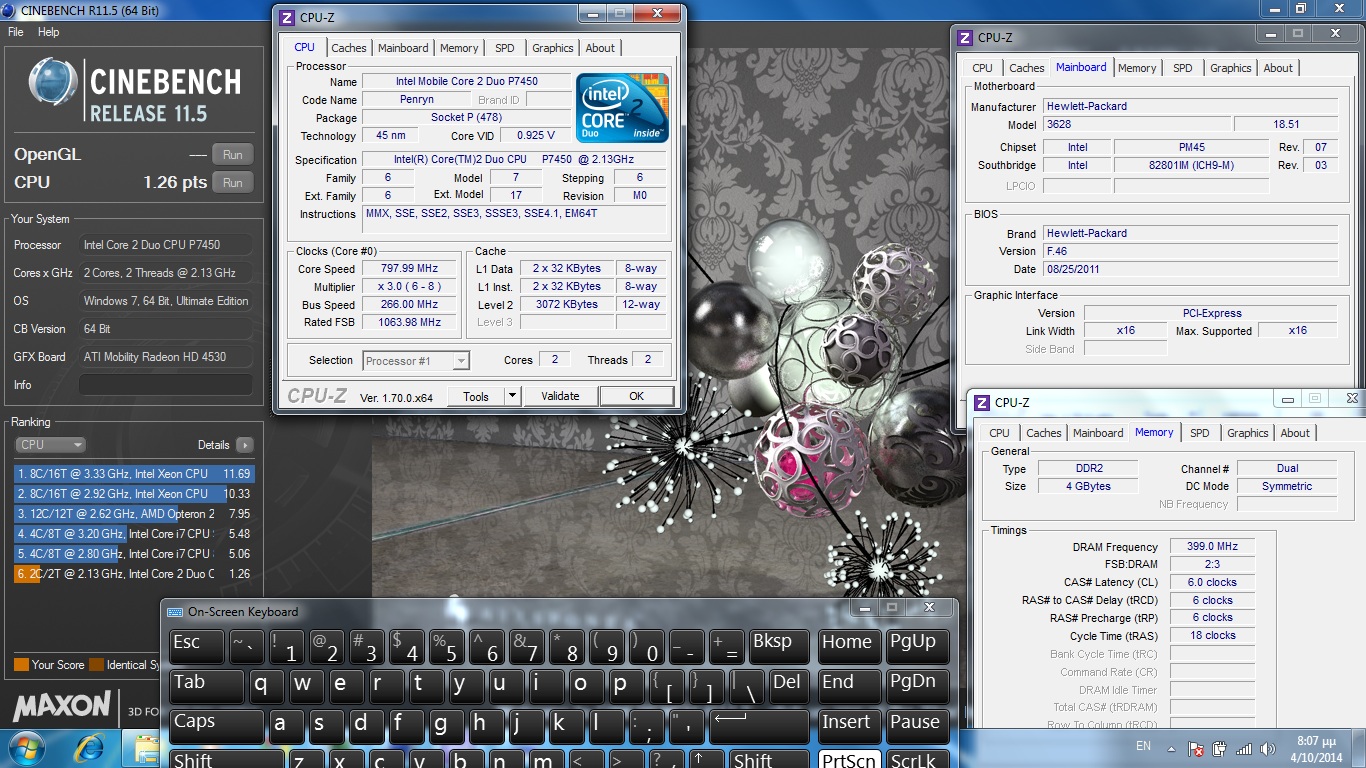Viewport: 1366px width, 768px height.
Task: Select ranking row 8C/16T @ 3.33 GHz Xeon
Action: pos(134,474)
